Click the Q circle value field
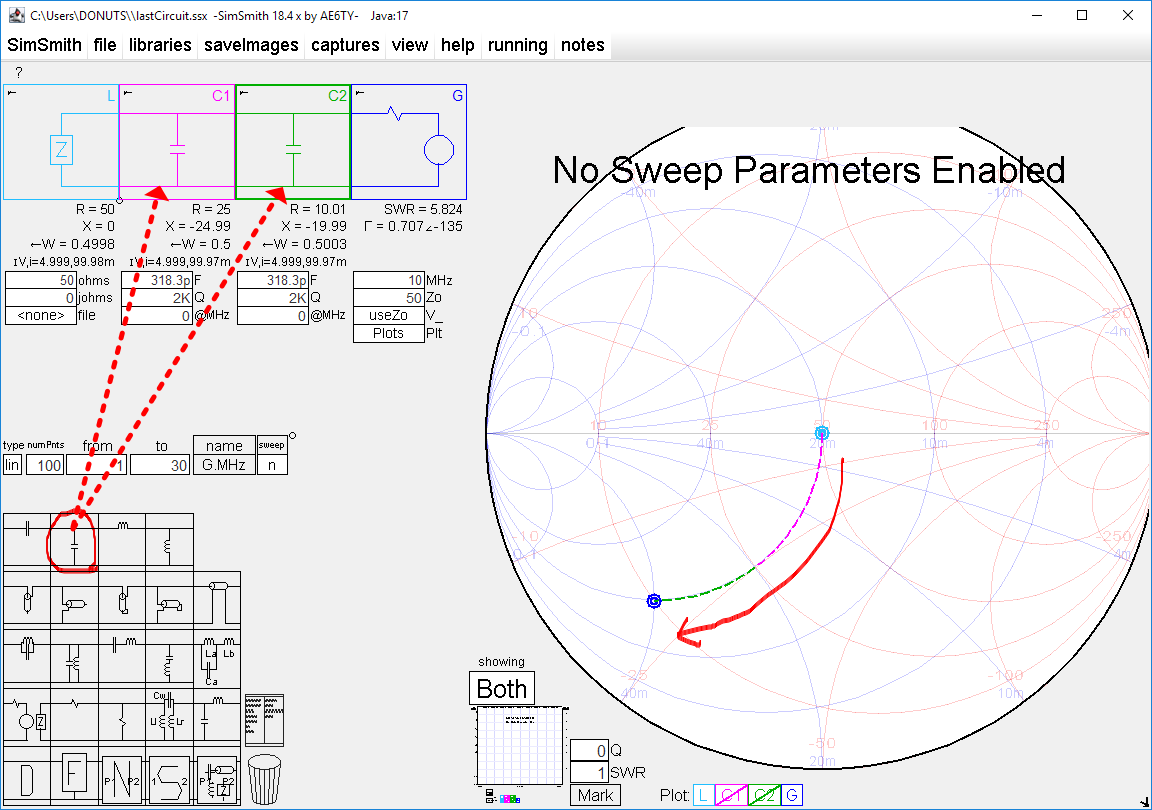Image resolution: width=1152 pixels, height=810 pixels. tap(589, 750)
